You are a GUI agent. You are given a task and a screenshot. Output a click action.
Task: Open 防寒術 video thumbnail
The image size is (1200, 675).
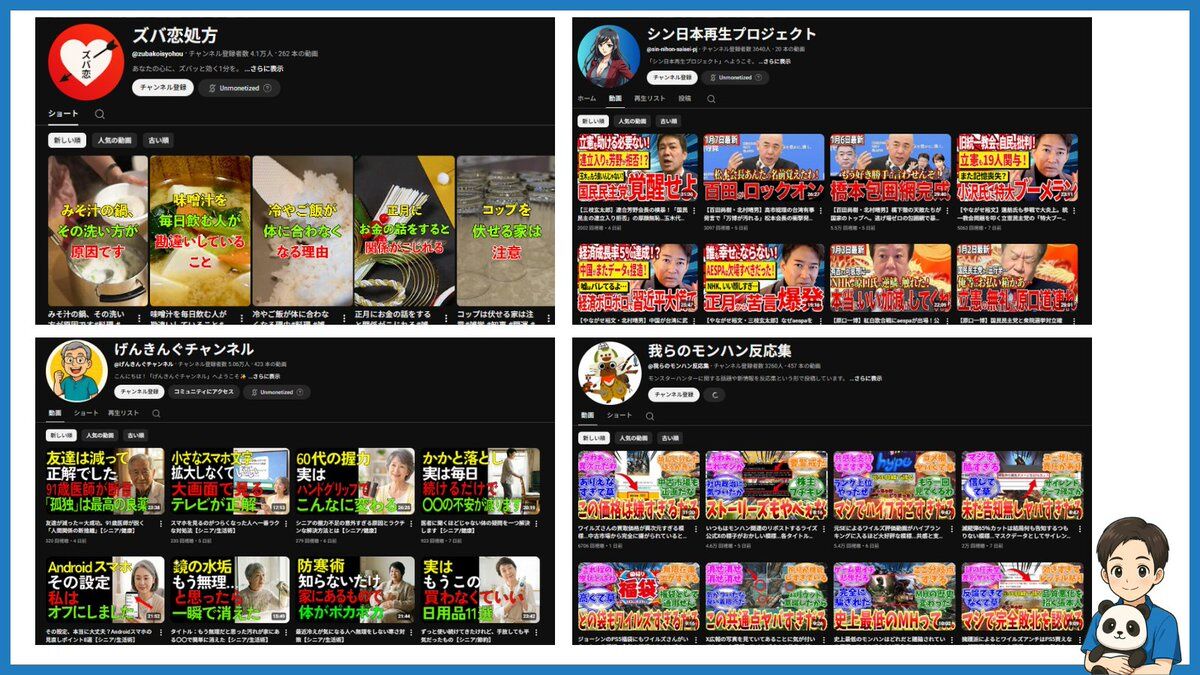tap(355, 590)
